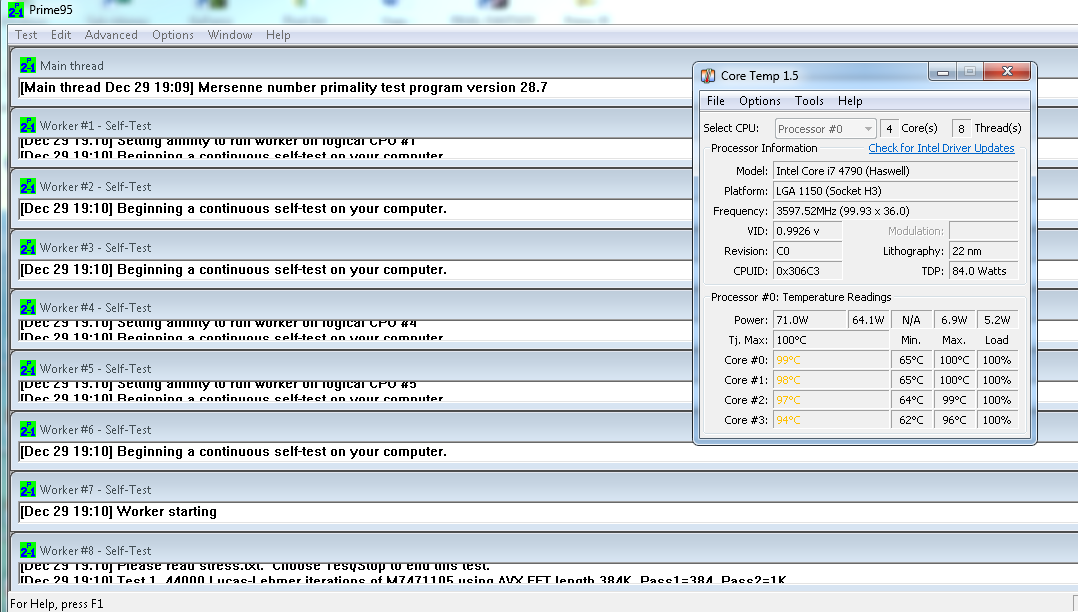Click the Worker #3 self-test log line
This screenshot has width=1078, height=612.
tap(234, 270)
